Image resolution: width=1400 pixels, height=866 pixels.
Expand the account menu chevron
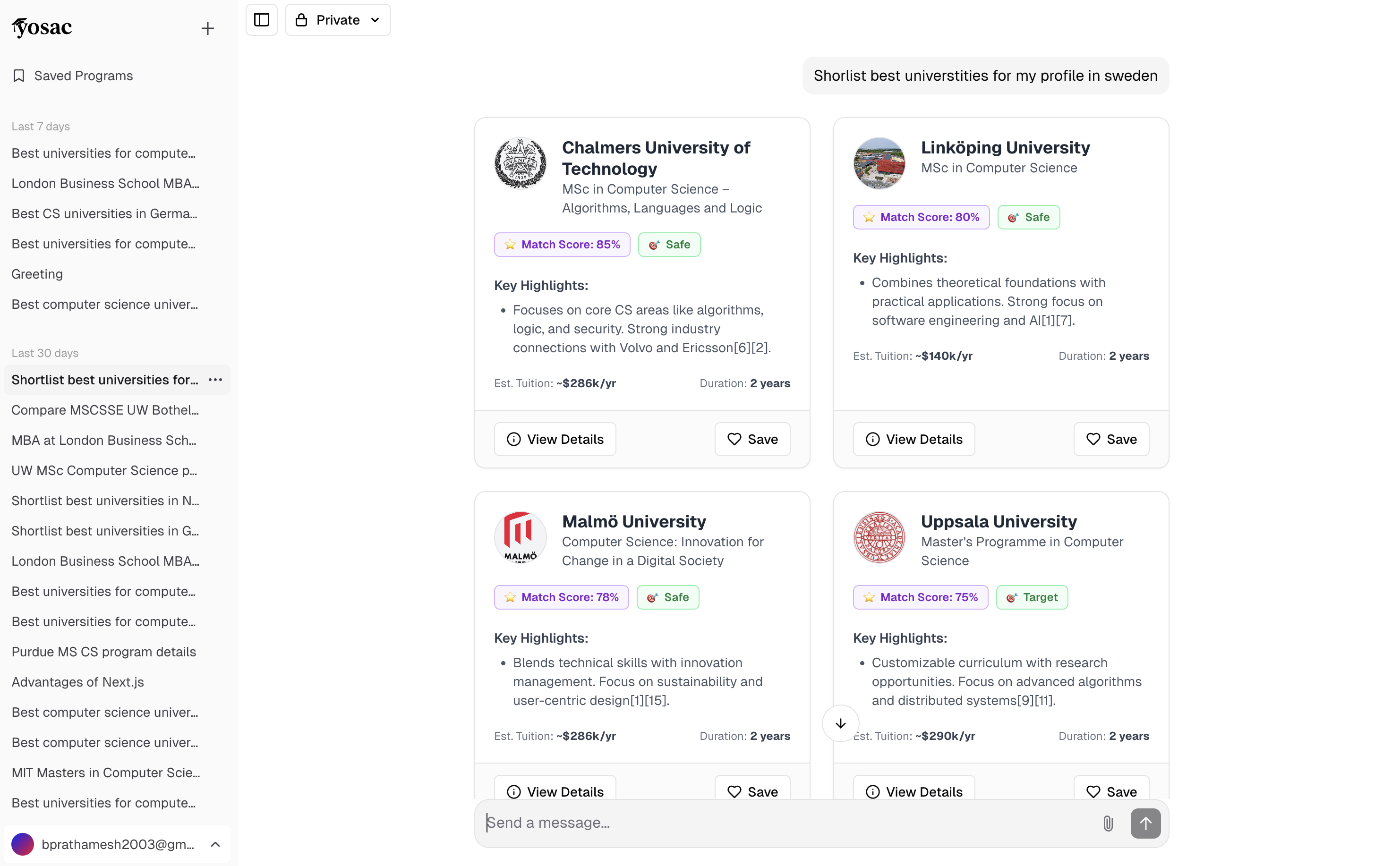(x=215, y=844)
